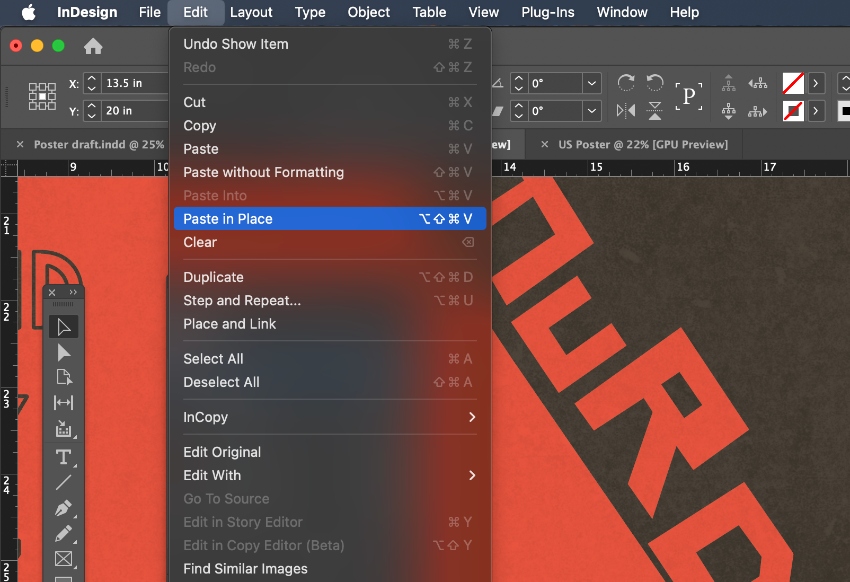Select the Direct Selection tool
This screenshot has width=850, height=582.
point(63,353)
